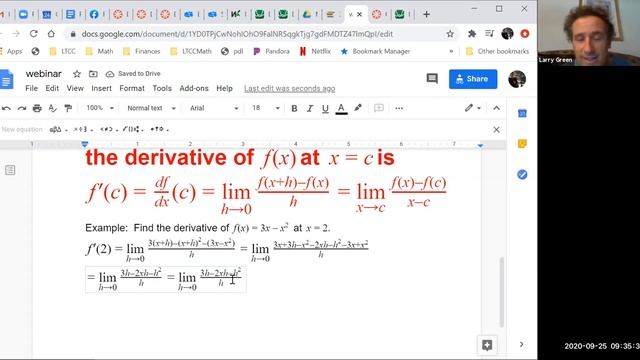Open the Insert menu
This screenshot has width=640, height=360.
[x=101, y=88]
